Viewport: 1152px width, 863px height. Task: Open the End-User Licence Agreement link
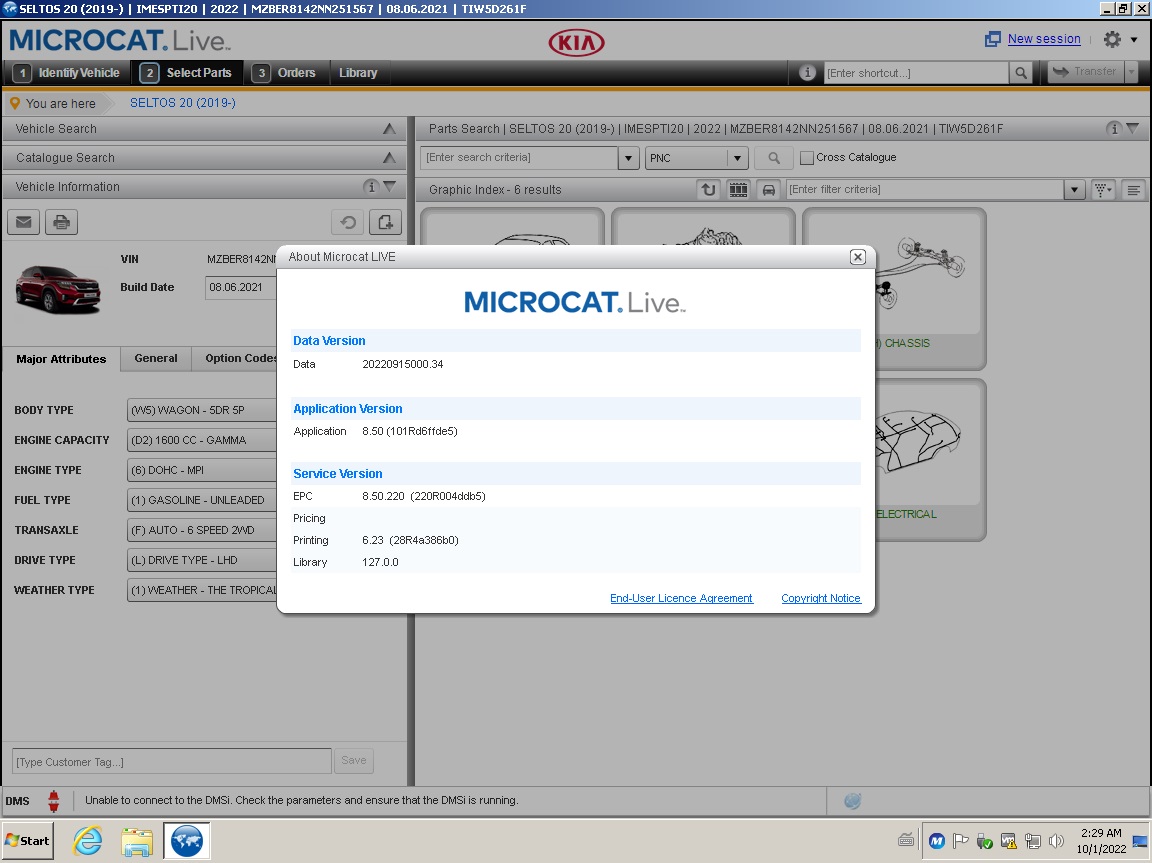681,599
